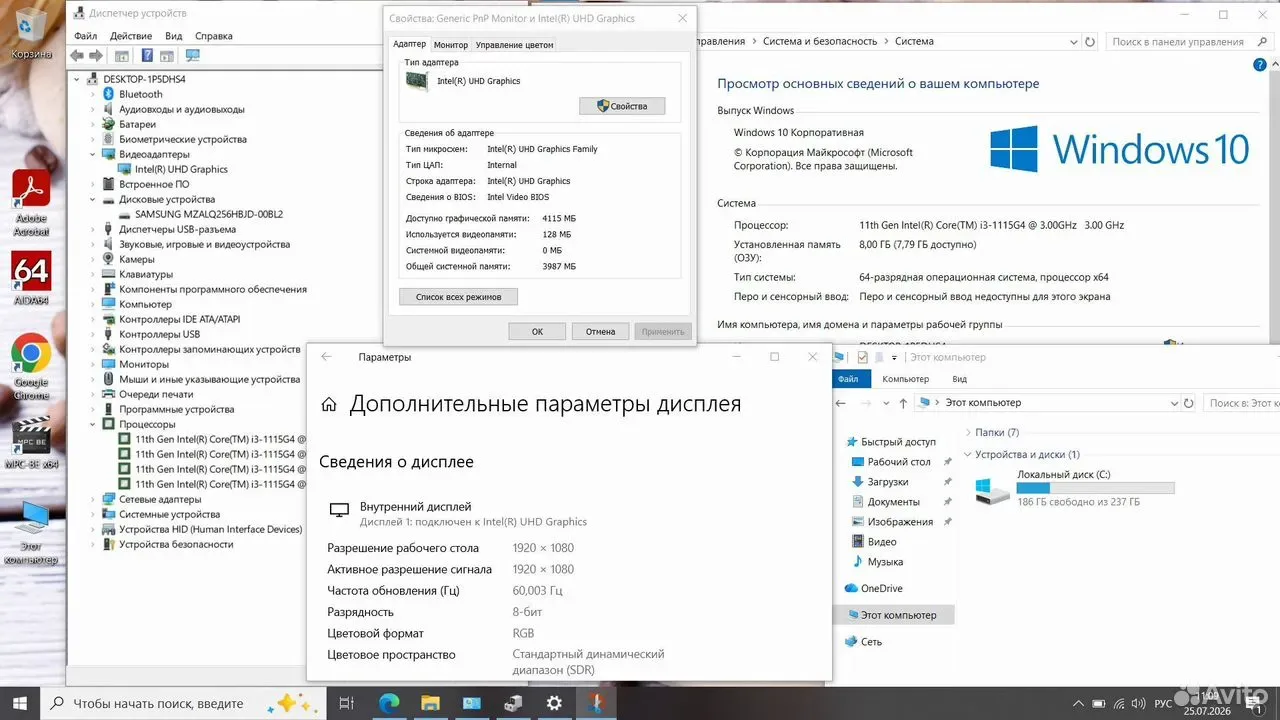This screenshot has width=1280, height=720.
Task: Collapse the Устройства и диски group
Action: point(968,454)
